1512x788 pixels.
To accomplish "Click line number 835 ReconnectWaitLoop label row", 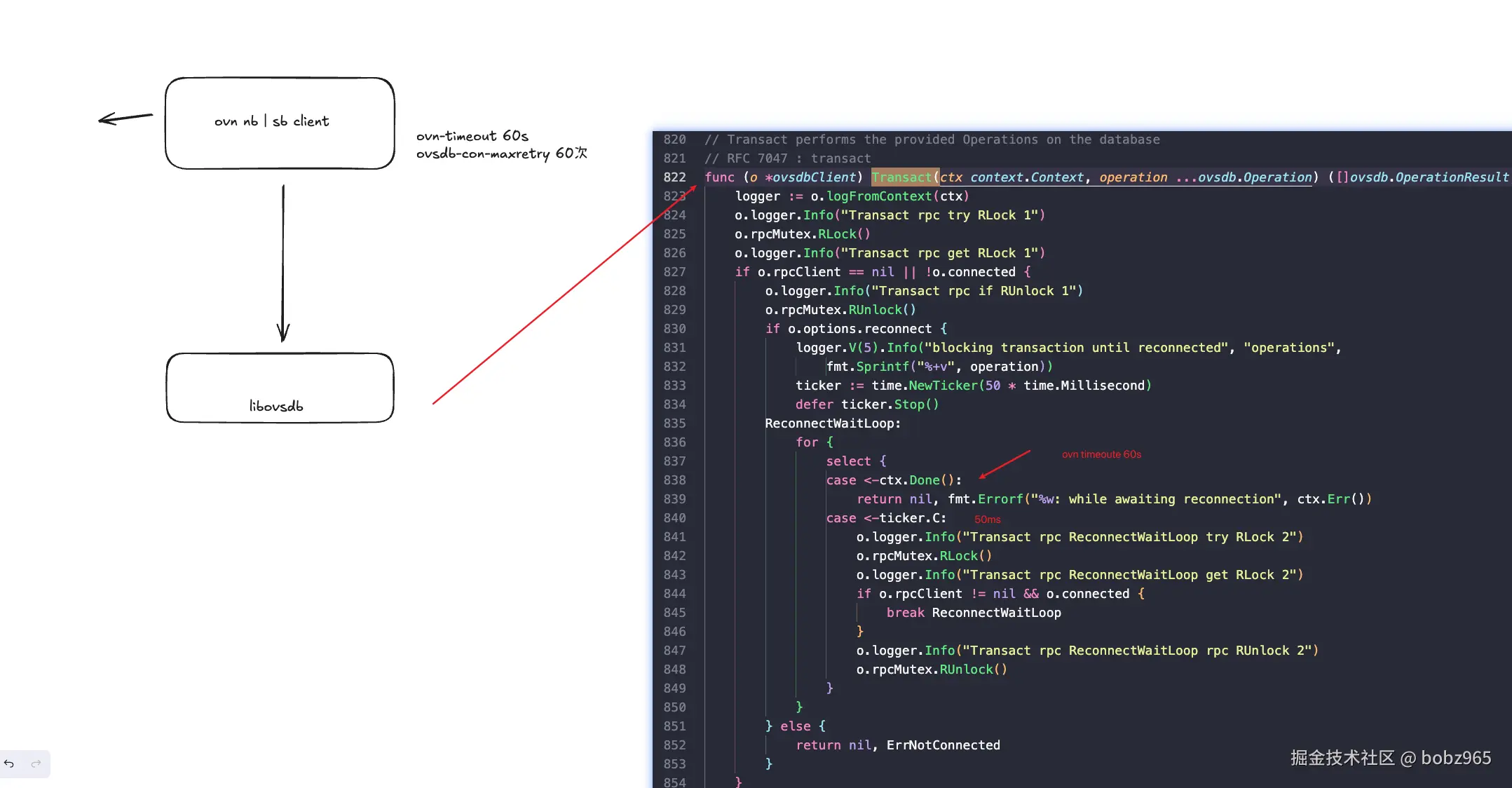I will click(674, 423).
